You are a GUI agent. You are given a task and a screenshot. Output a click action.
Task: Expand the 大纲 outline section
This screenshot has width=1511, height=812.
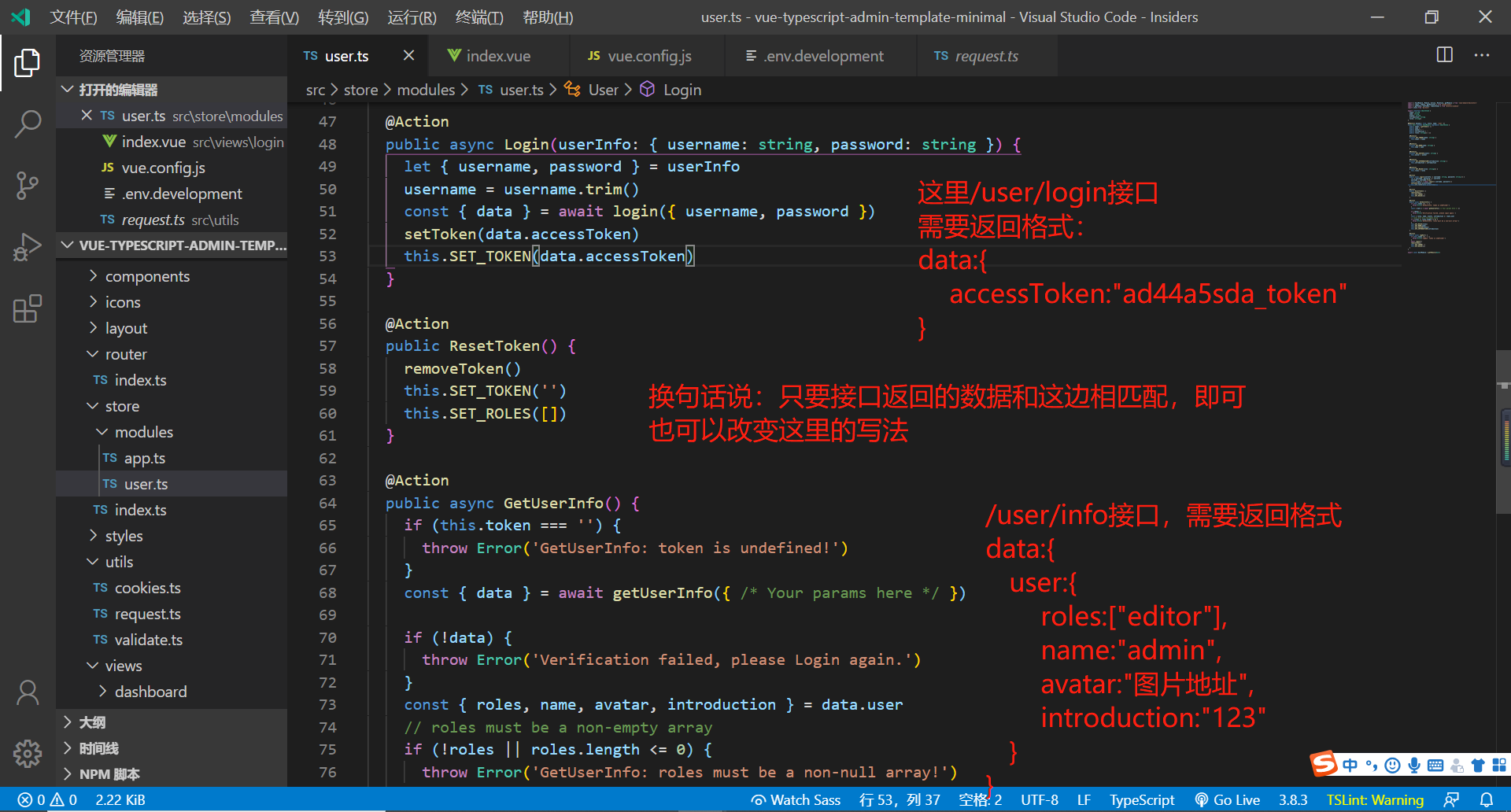pyautogui.click(x=172, y=722)
